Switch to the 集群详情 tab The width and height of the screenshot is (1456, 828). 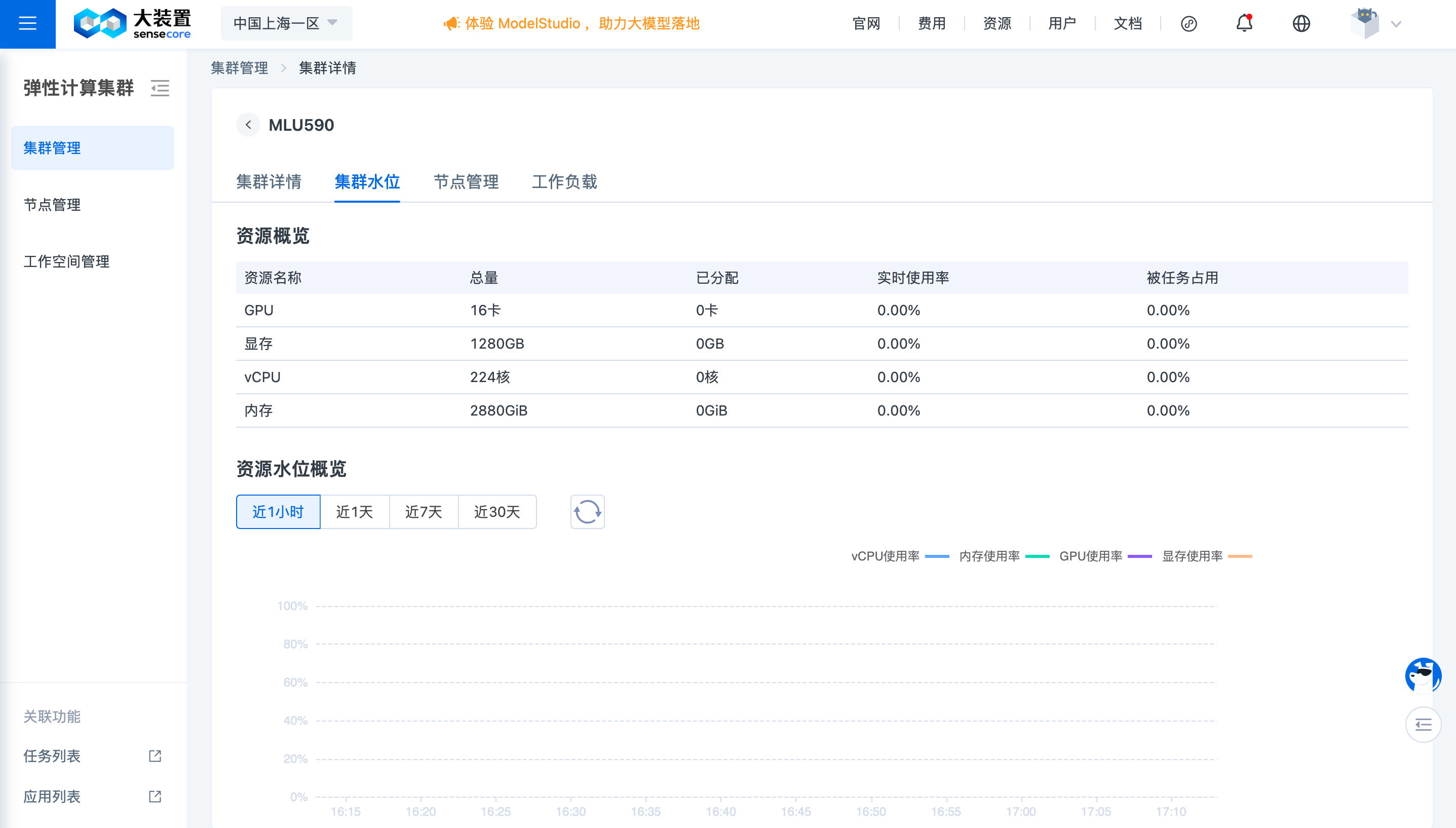pyautogui.click(x=269, y=182)
